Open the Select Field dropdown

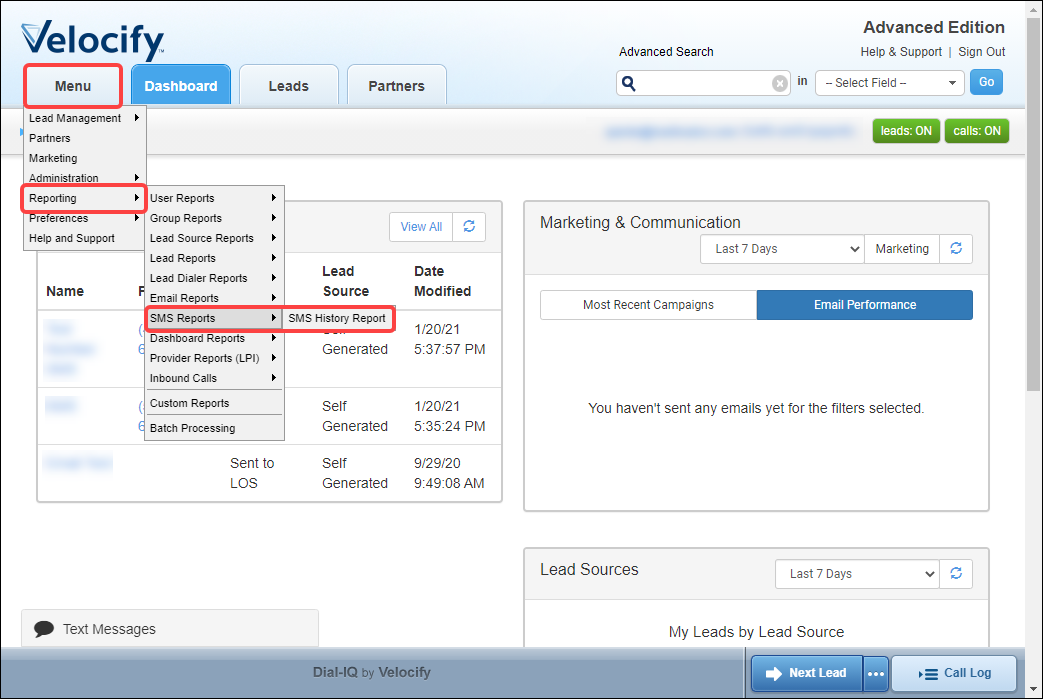889,83
